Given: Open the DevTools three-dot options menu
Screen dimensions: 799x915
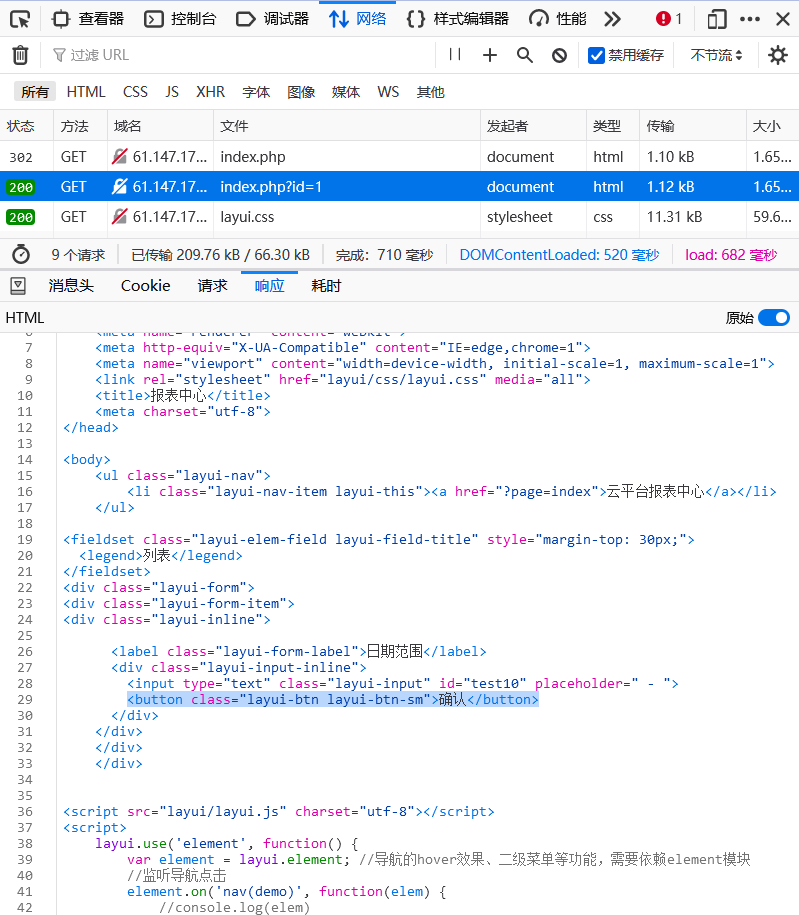Looking at the screenshot, I should [749, 19].
